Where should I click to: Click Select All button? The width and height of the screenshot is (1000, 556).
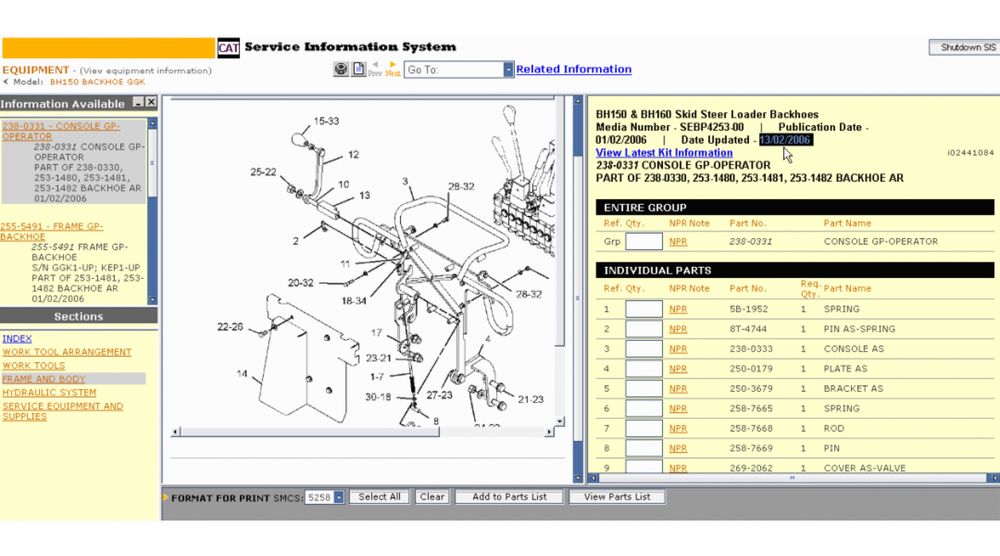379,497
